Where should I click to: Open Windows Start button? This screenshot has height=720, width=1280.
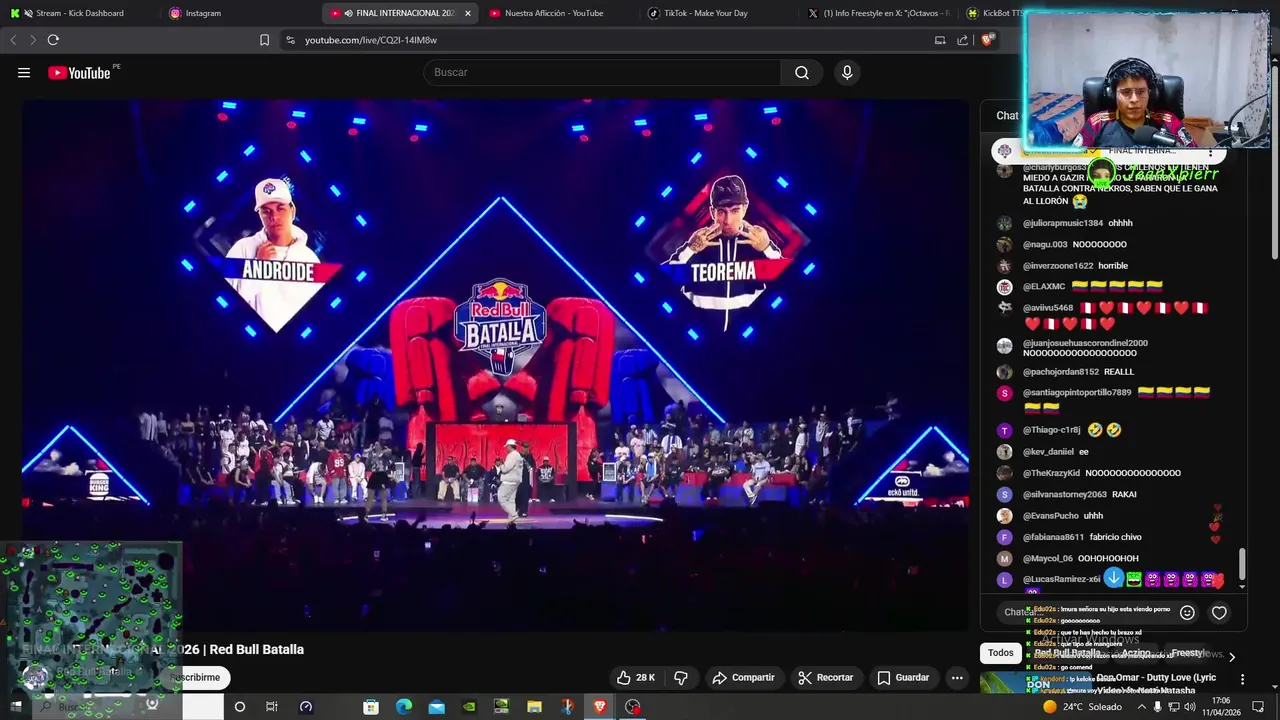16,706
